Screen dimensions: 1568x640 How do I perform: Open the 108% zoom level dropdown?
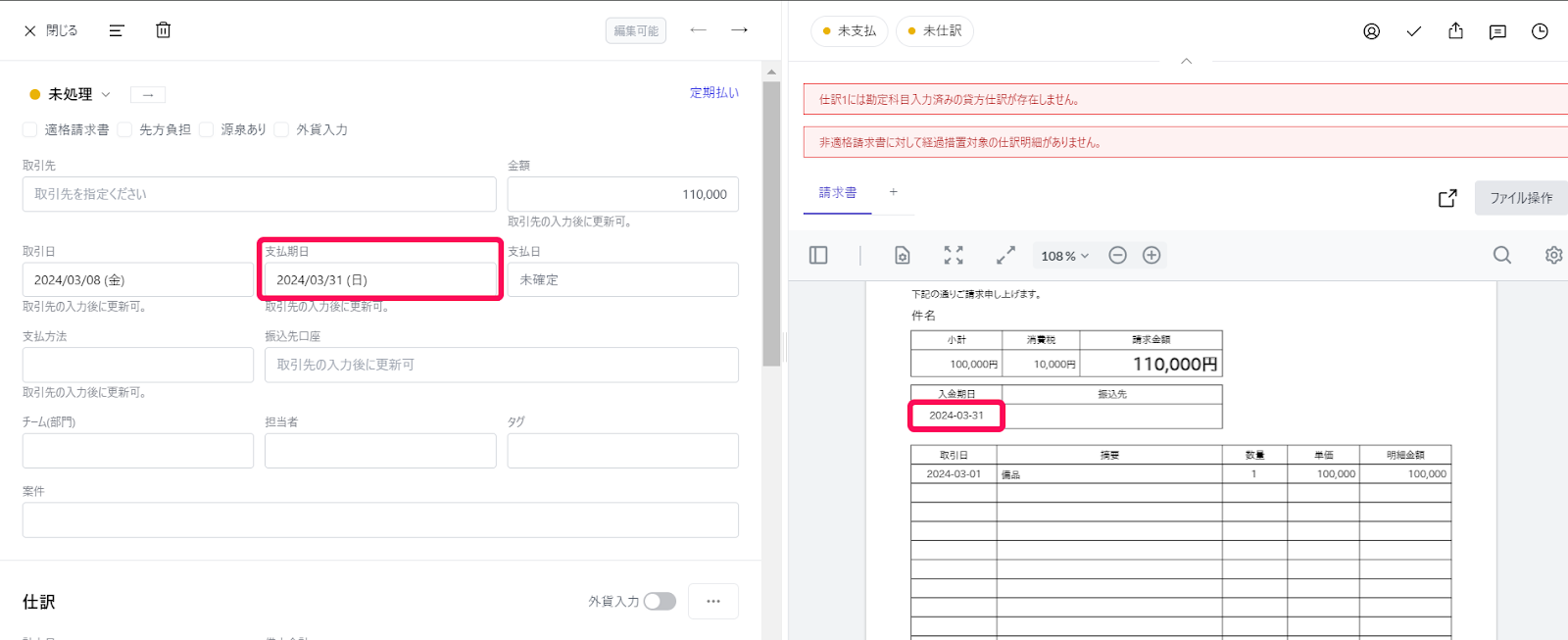tap(1064, 256)
